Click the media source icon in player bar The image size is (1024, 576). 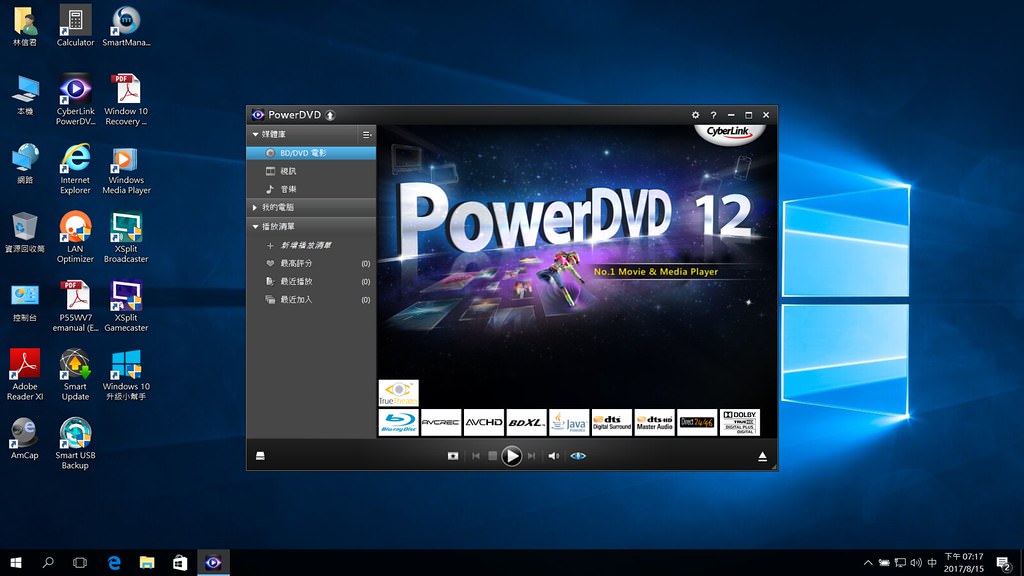pos(260,456)
